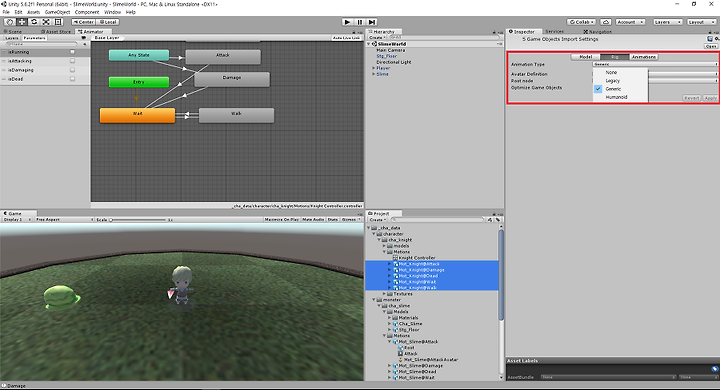The image size is (720, 390).
Task: Toggle the Local handle rotation button
Action: pos(108,22)
